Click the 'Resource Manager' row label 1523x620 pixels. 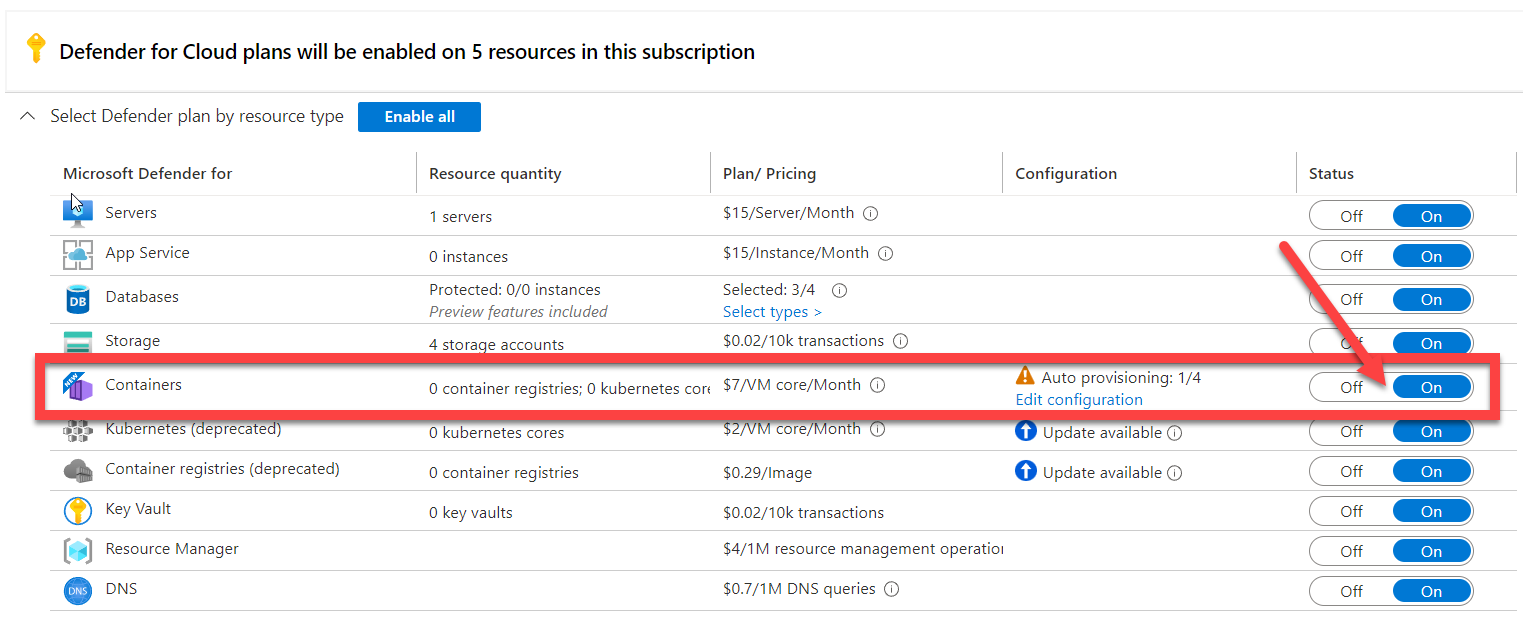172,548
